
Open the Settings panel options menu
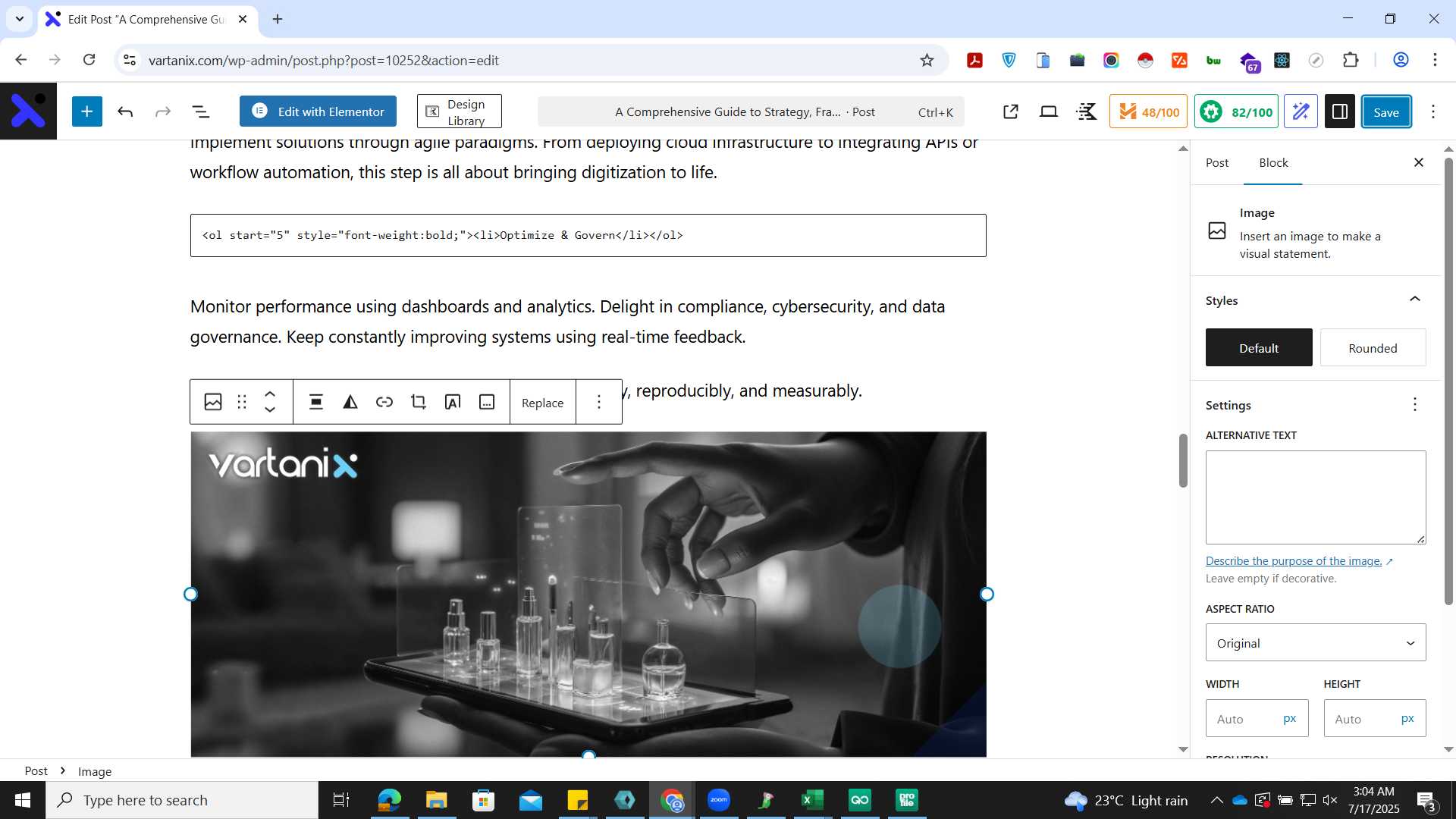pos(1415,404)
